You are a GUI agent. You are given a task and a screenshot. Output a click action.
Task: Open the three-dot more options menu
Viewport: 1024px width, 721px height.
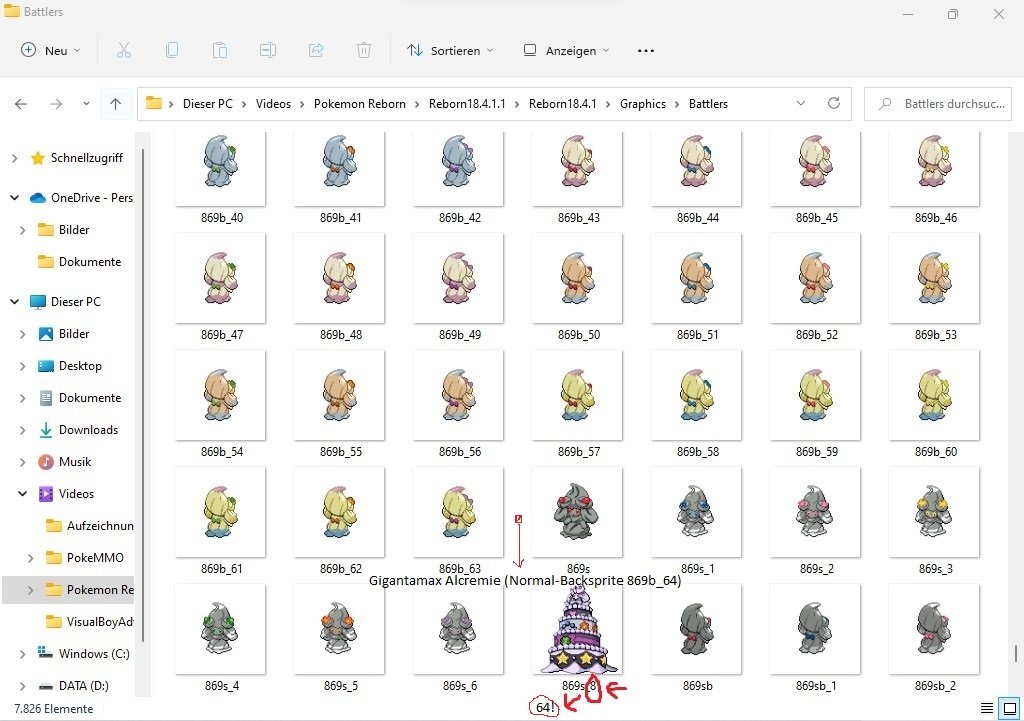tap(645, 50)
